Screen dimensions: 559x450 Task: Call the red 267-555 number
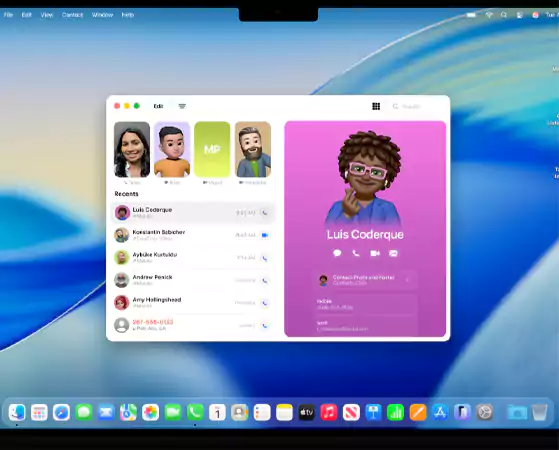(x=265, y=326)
